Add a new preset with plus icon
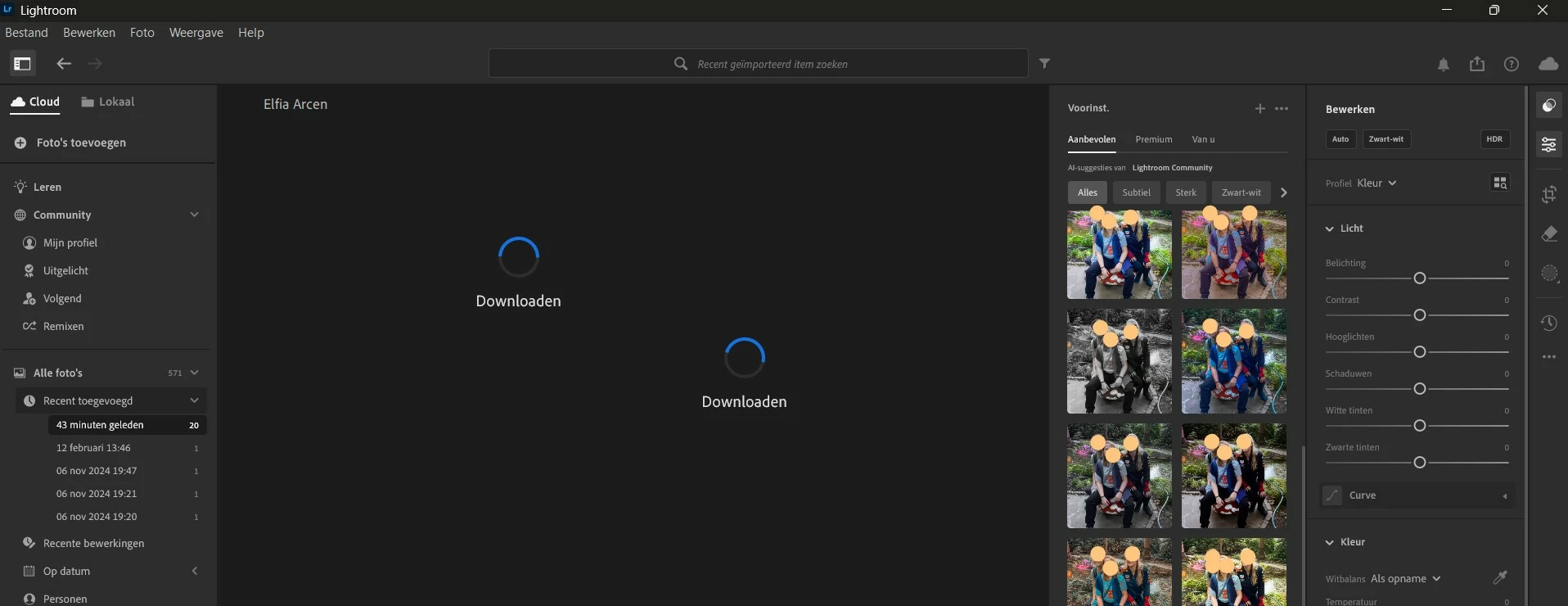The height and width of the screenshot is (606, 1568). click(1260, 108)
